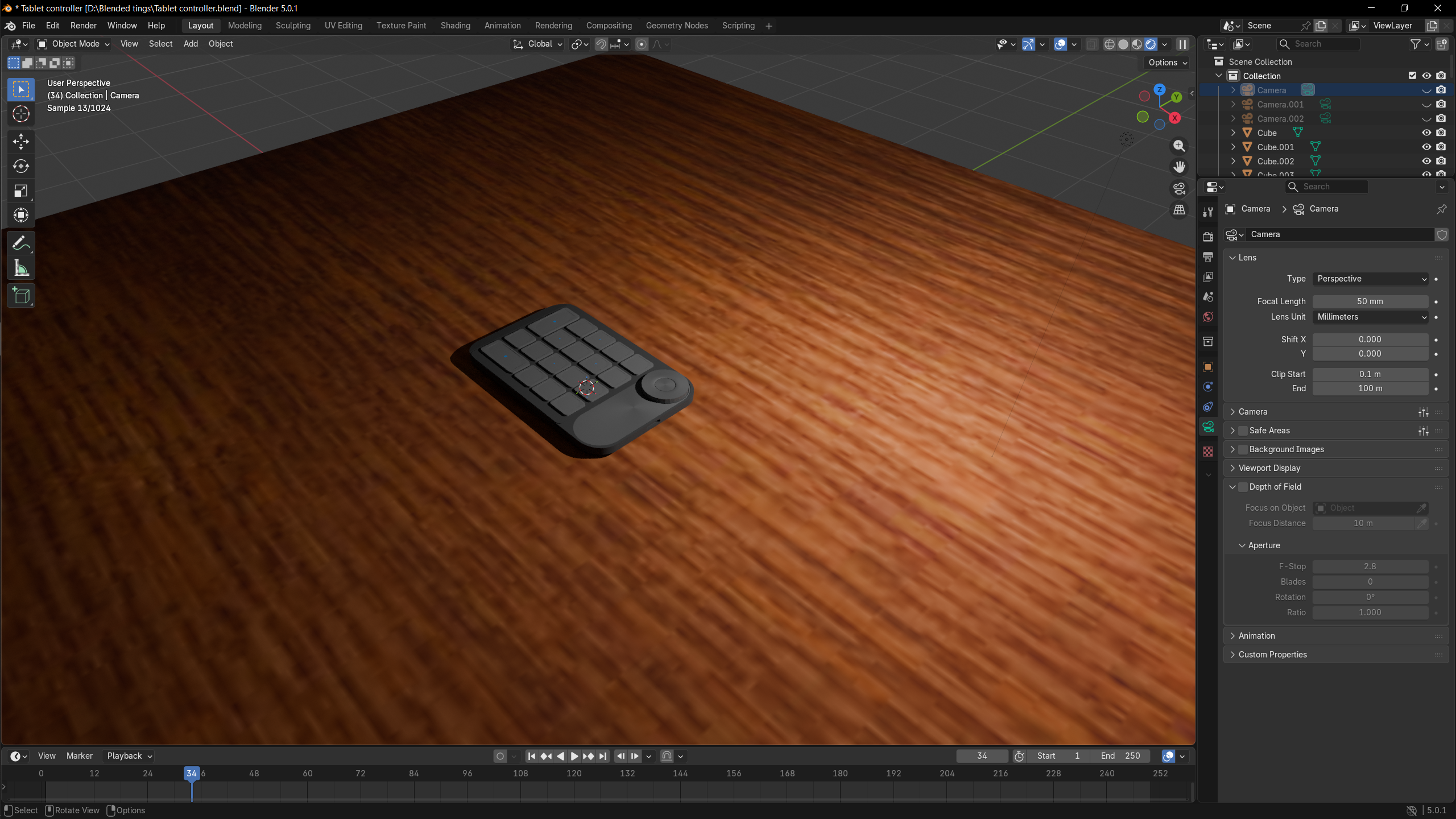Click the Focal Length 50 mm field
The image size is (1456, 819).
1370,301
